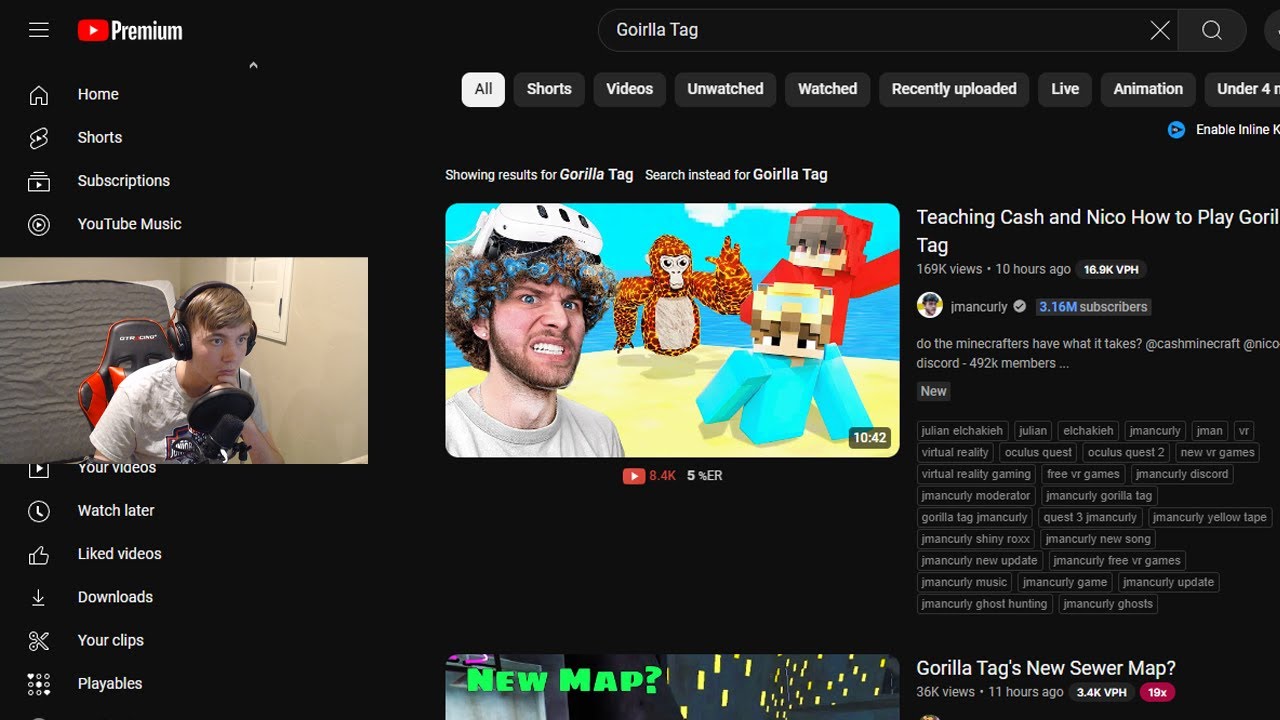Click the new vr games tag
Image resolution: width=1280 pixels, height=720 pixels.
(1217, 452)
